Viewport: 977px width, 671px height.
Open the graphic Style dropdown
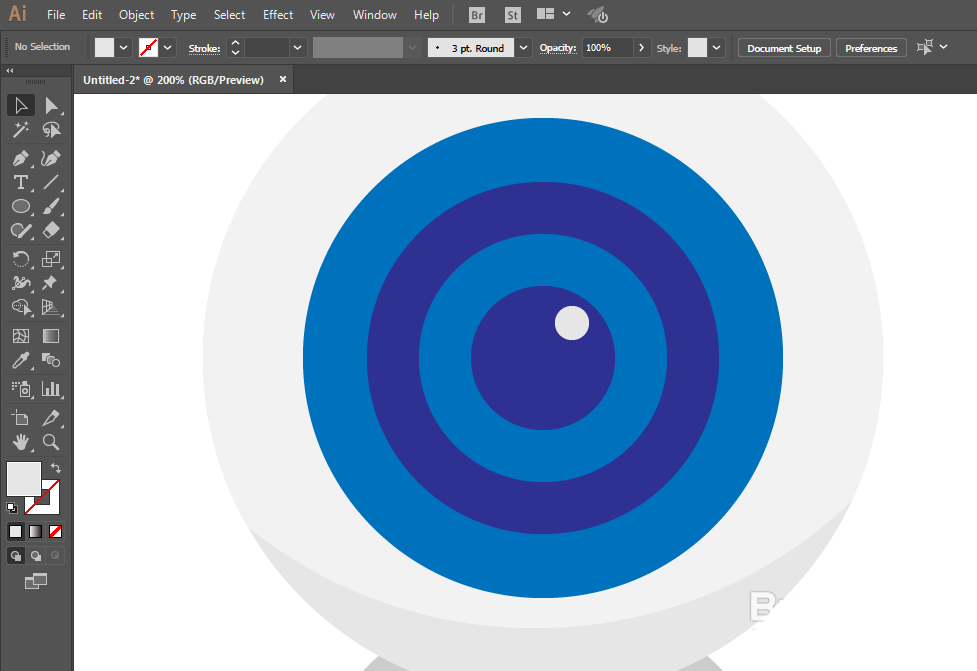click(717, 48)
